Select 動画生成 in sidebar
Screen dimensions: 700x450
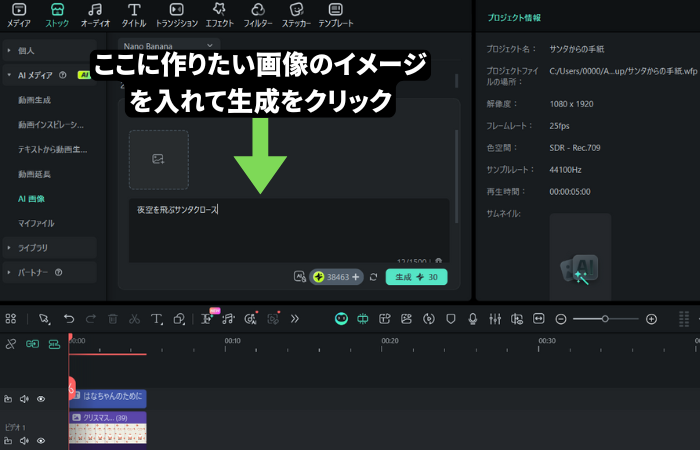pos(34,100)
